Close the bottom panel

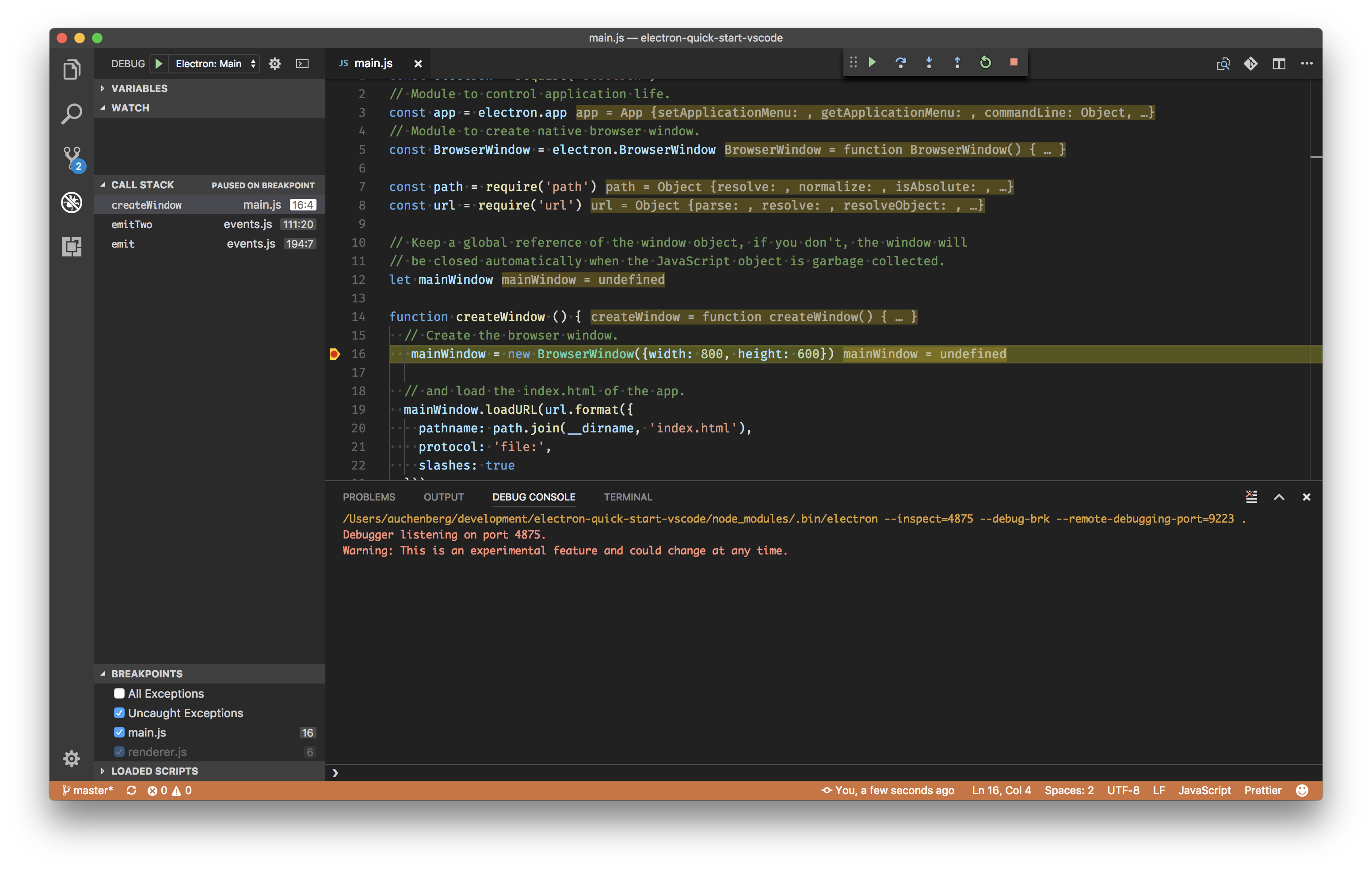(1307, 497)
